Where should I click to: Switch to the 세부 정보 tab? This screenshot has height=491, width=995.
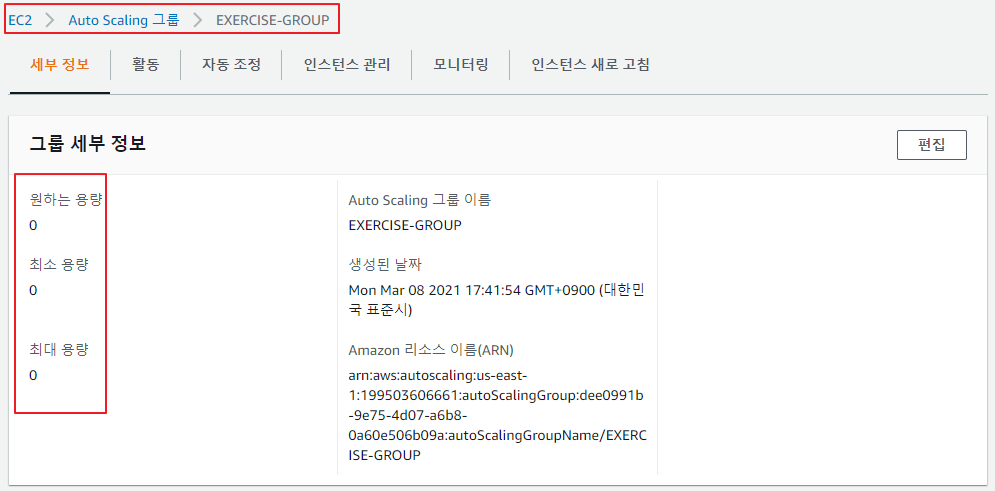tap(60, 64)
